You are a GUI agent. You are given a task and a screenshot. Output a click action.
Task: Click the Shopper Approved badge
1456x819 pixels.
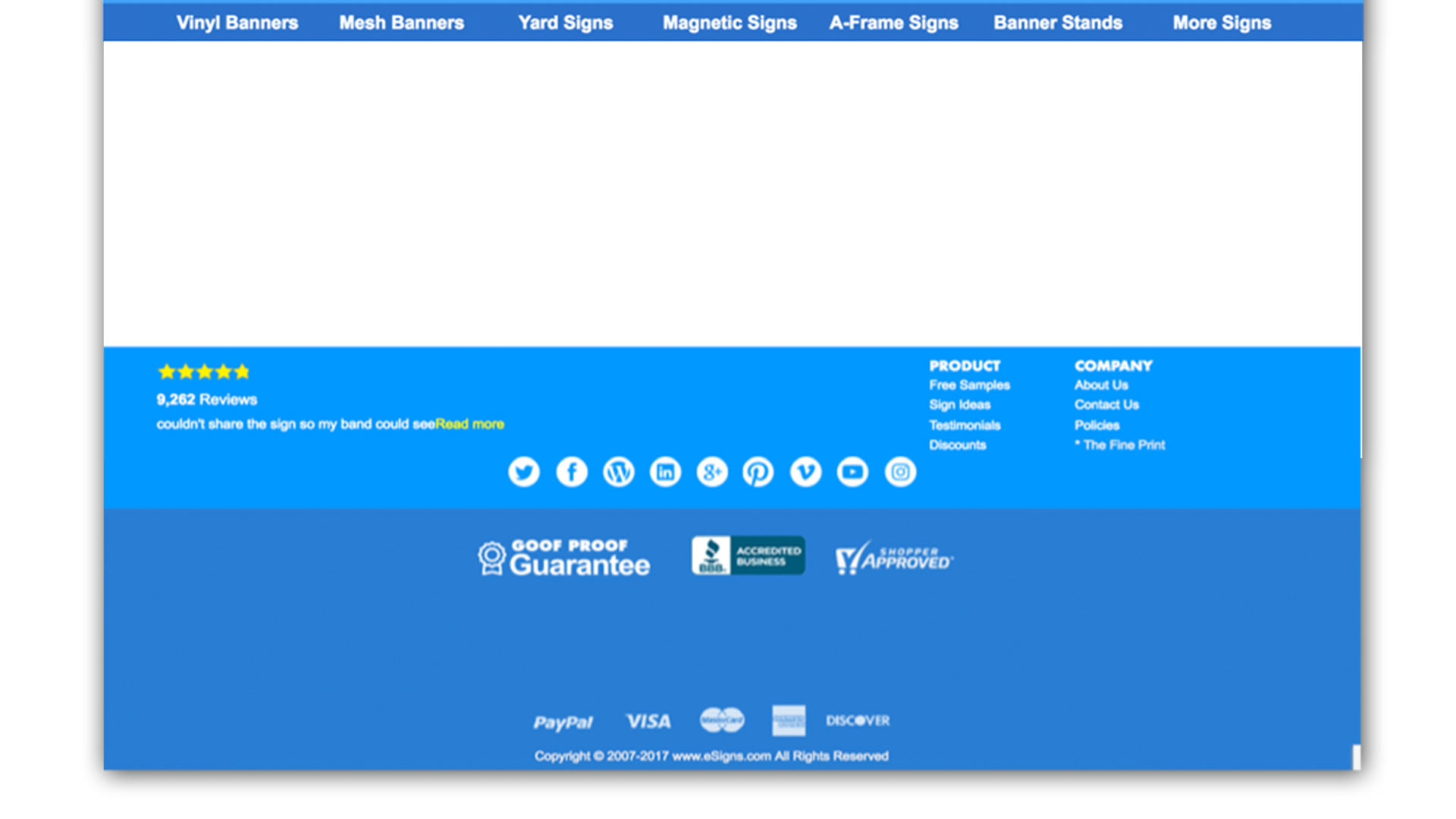(x=893, y=558)
